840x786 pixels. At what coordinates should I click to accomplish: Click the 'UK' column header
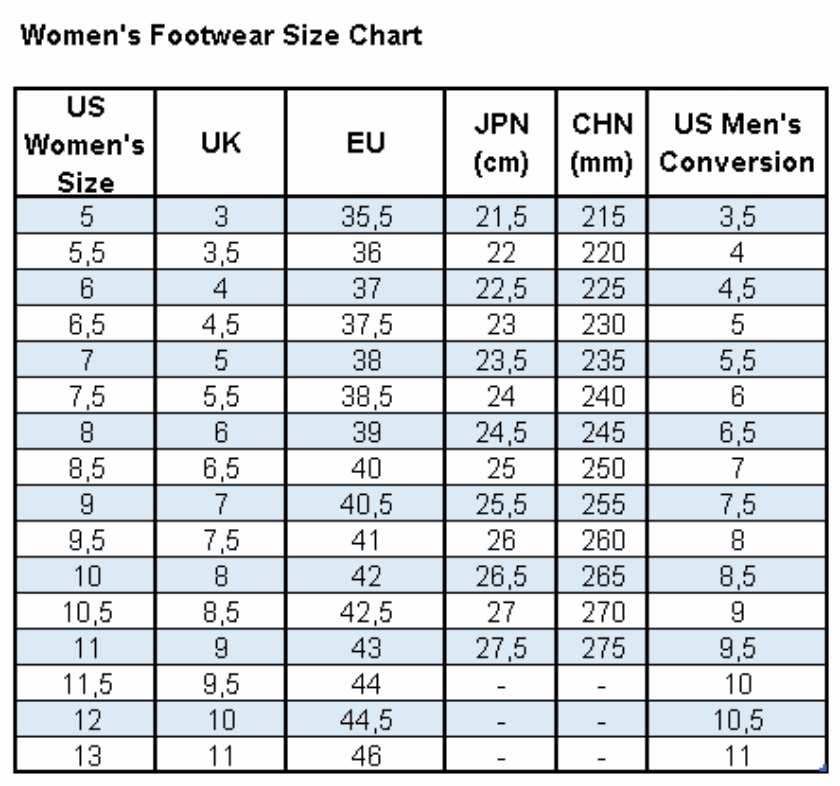[222, 144]
